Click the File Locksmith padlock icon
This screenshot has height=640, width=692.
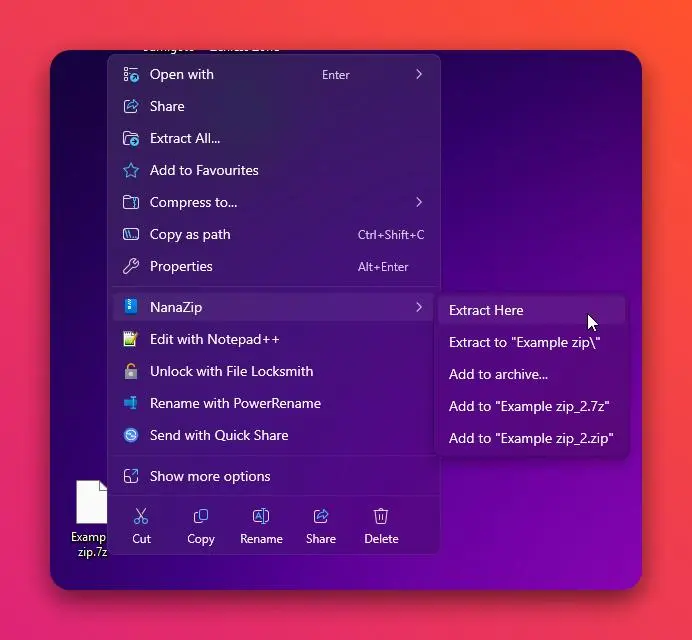coord(131,371)
